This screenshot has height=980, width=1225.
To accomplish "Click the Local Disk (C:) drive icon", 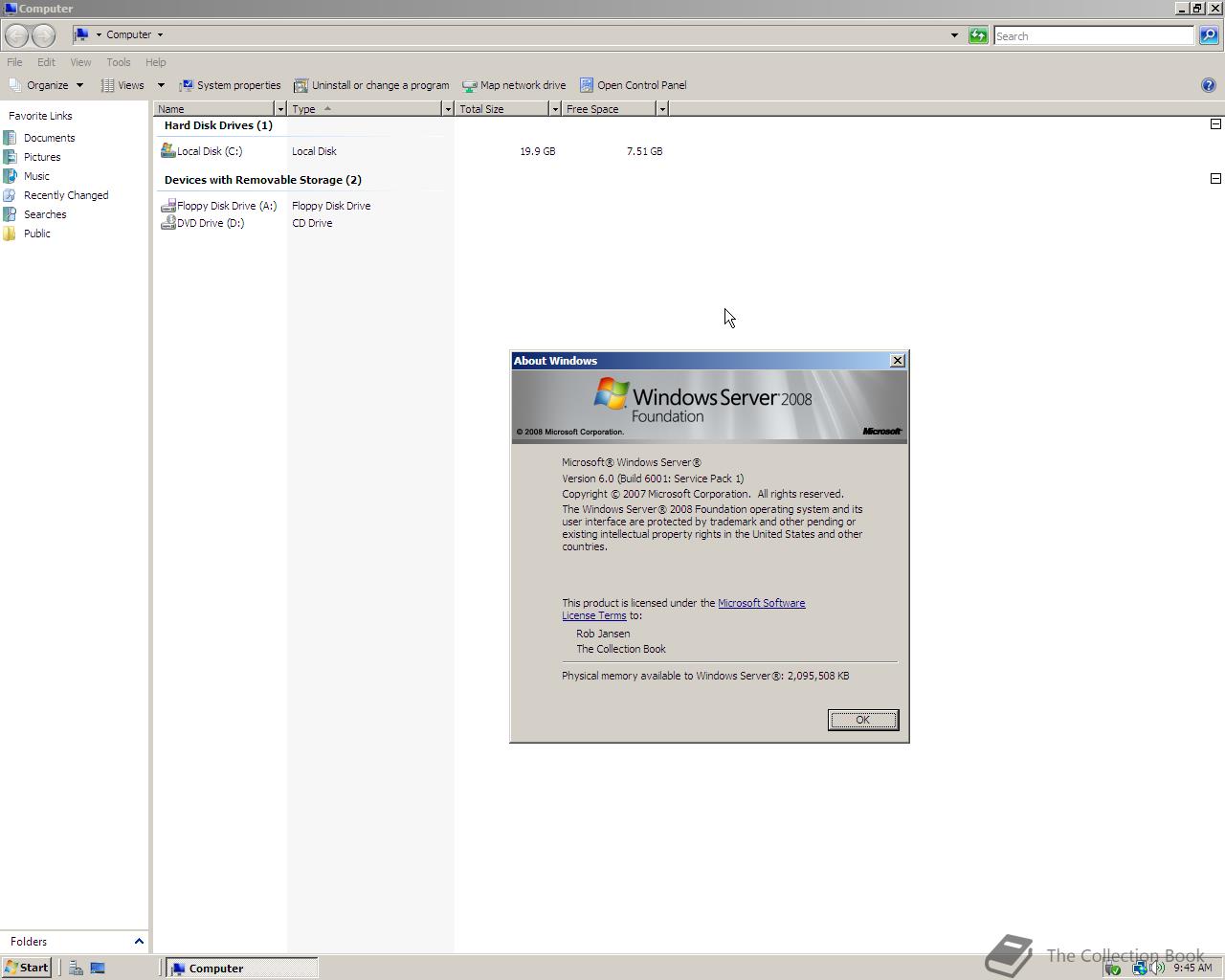I will (x=168, y=150).
